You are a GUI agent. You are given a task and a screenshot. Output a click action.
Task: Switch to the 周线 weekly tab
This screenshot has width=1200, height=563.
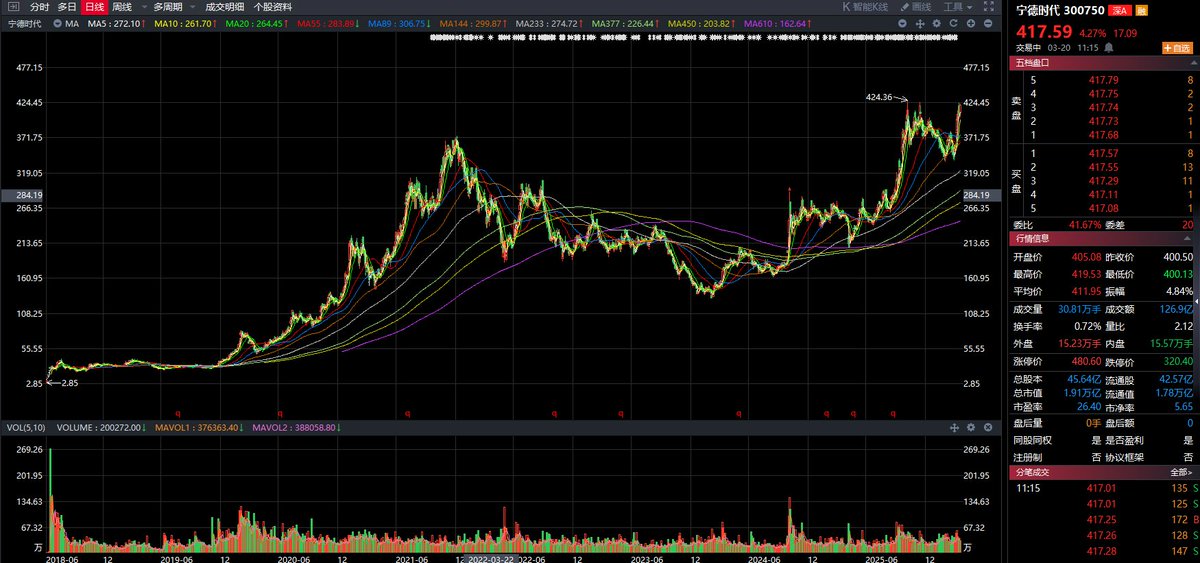(x=122, y=6)
